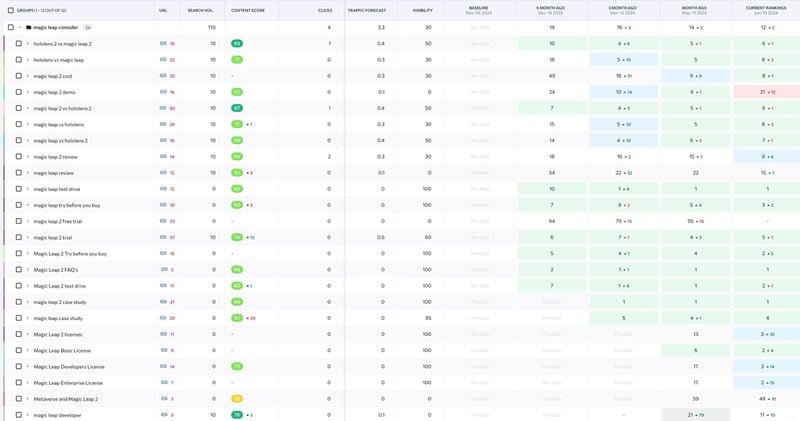Open URL link icon for hololens vs magic leap
The image size is (800, 421).
[163, 60]
